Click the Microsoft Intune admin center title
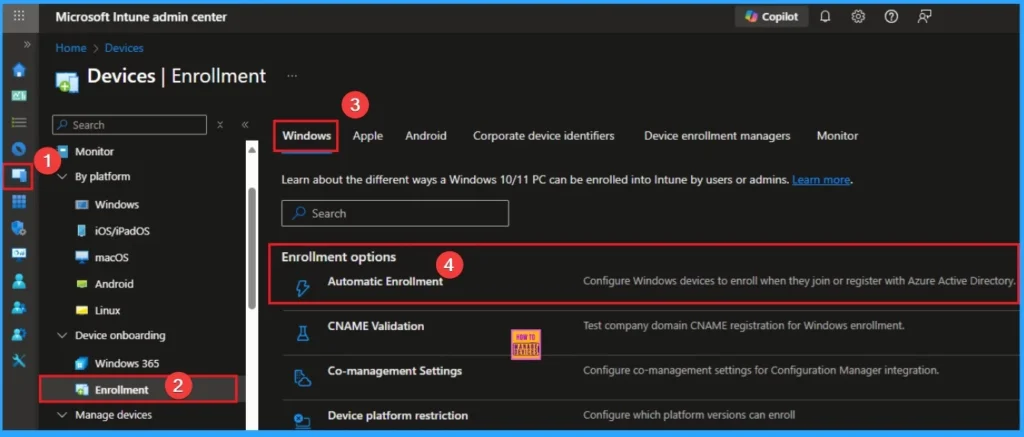The image size is (1024, 437). coord(141,17)
